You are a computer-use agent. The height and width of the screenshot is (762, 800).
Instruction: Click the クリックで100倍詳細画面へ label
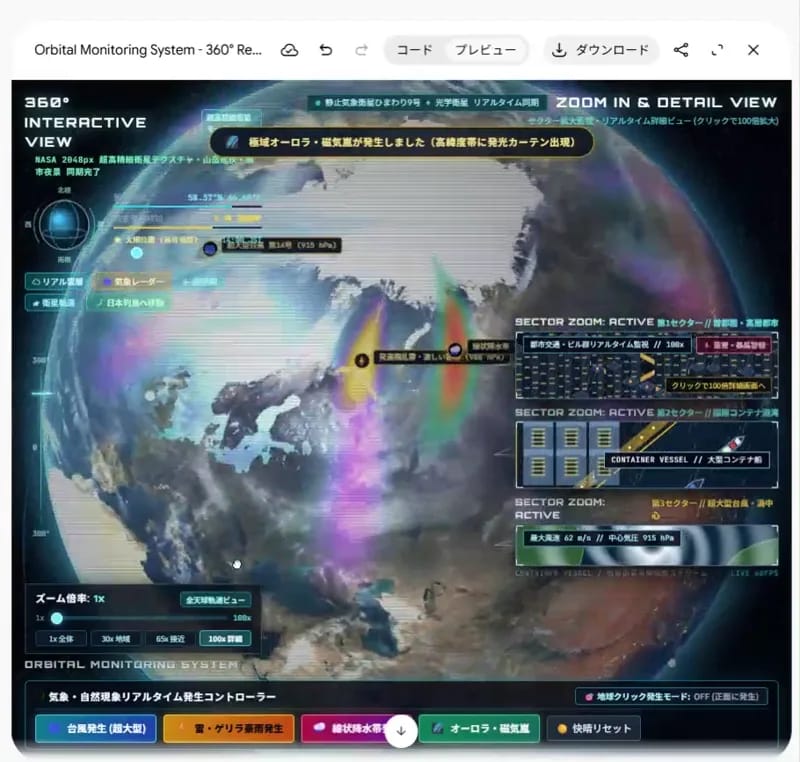718,386
